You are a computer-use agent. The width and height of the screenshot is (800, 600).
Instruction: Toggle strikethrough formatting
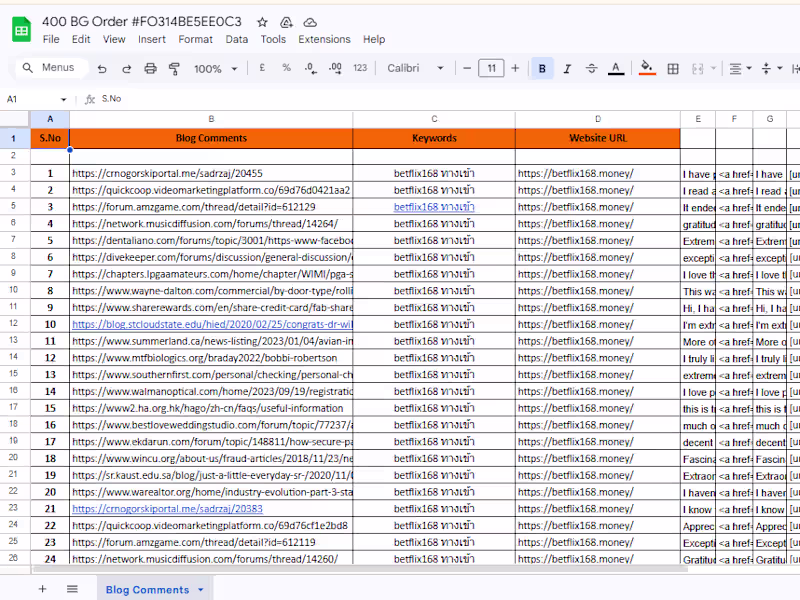[x=591, y=68]
